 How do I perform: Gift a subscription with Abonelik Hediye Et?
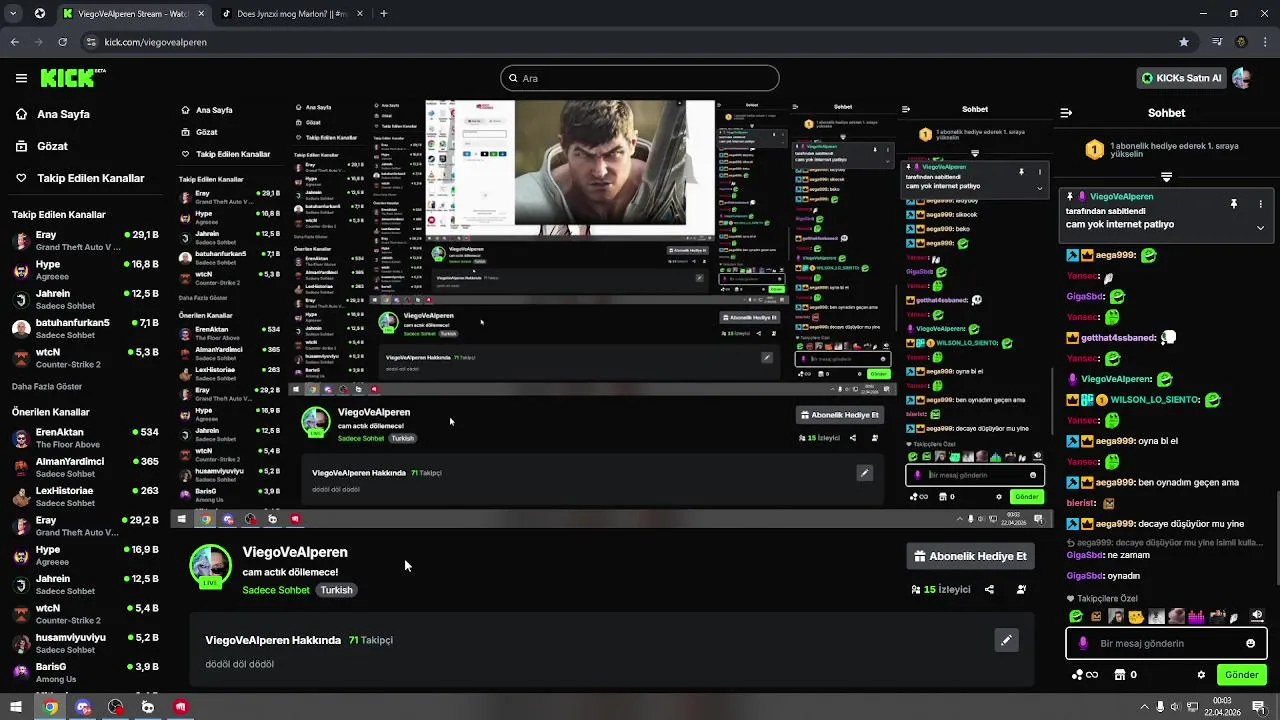click(x=970, y=556)
